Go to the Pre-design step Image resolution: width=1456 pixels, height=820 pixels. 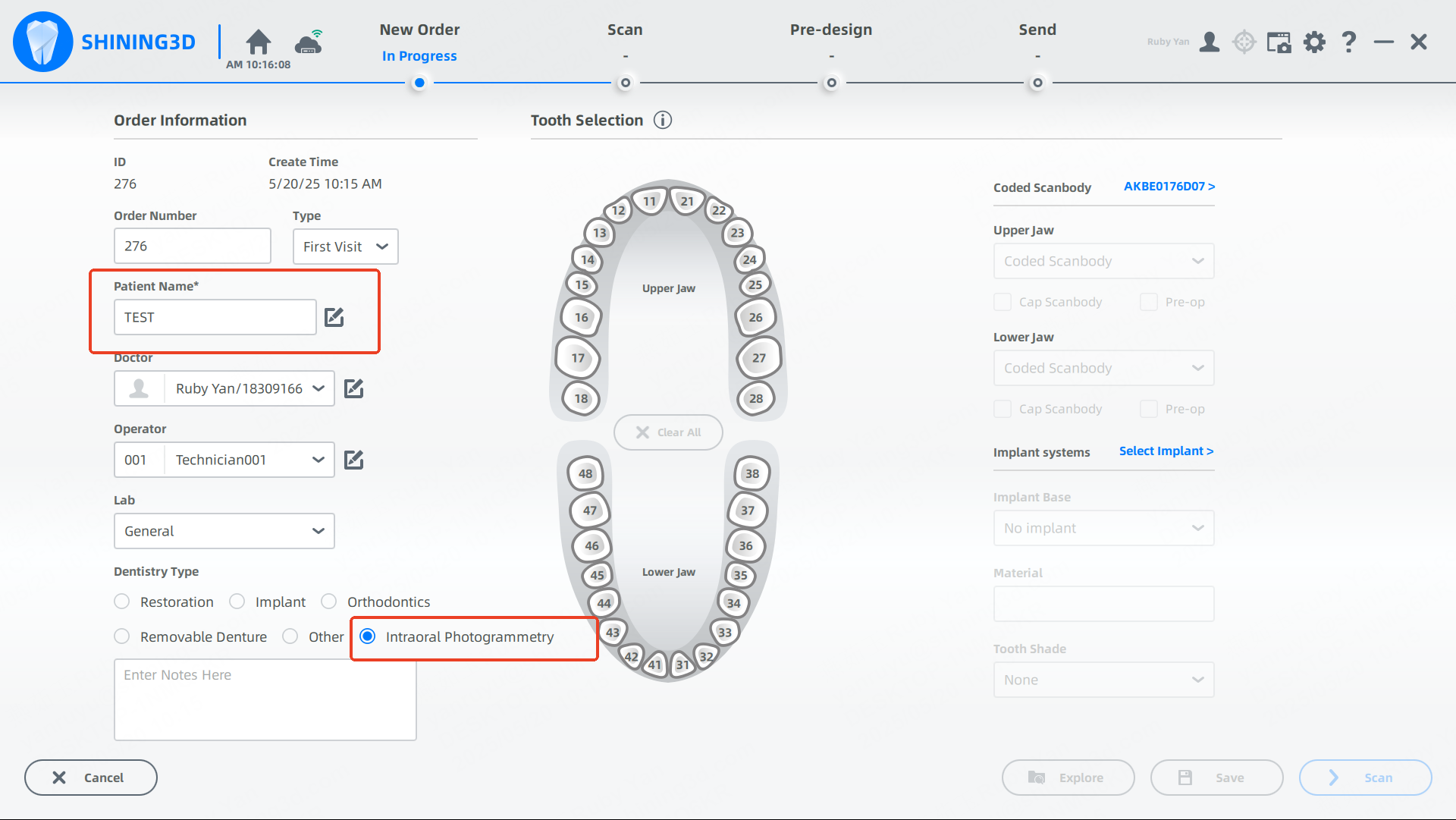pos(831,30)
